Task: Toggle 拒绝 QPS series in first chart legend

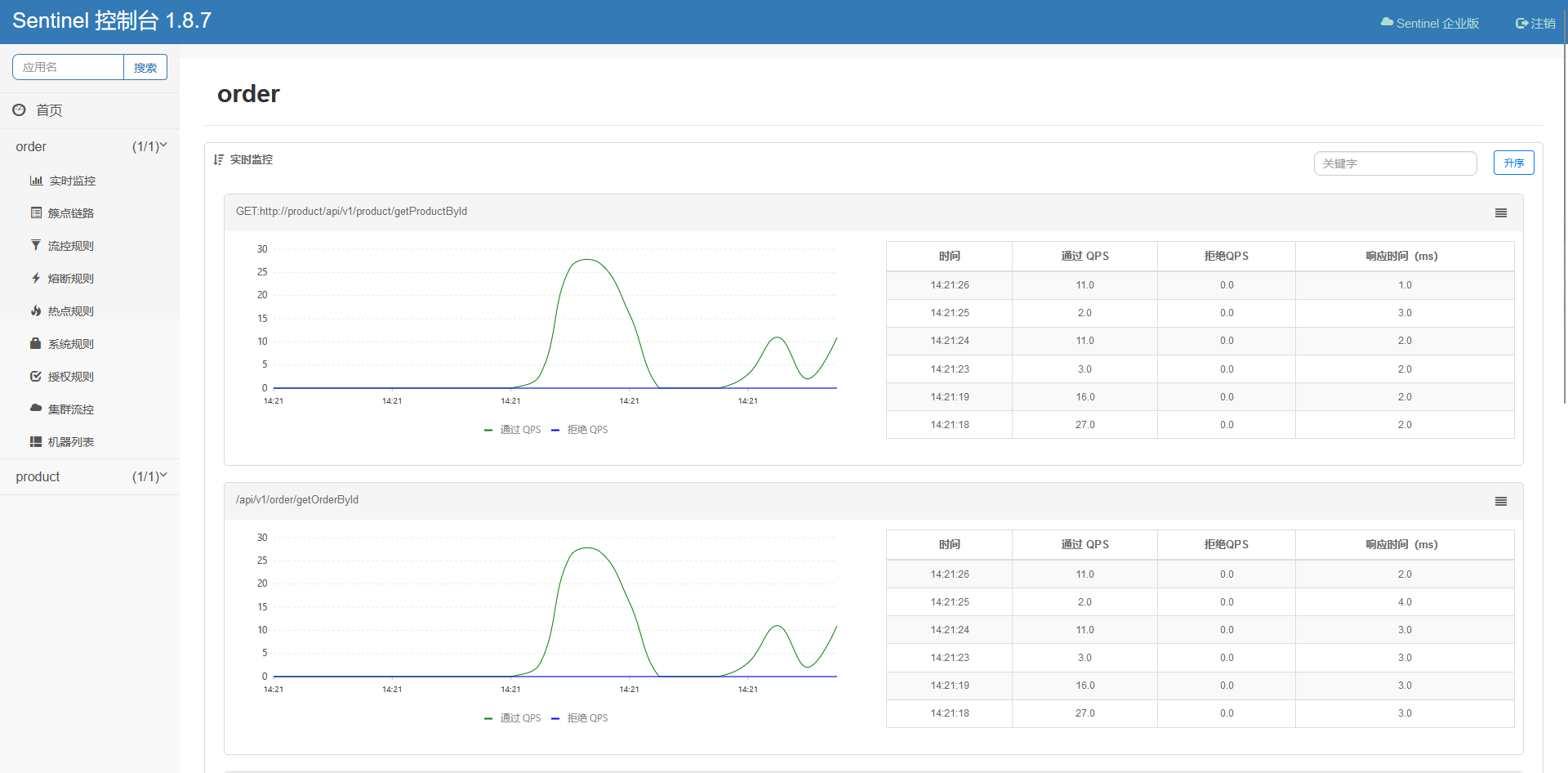Action: 580,430
